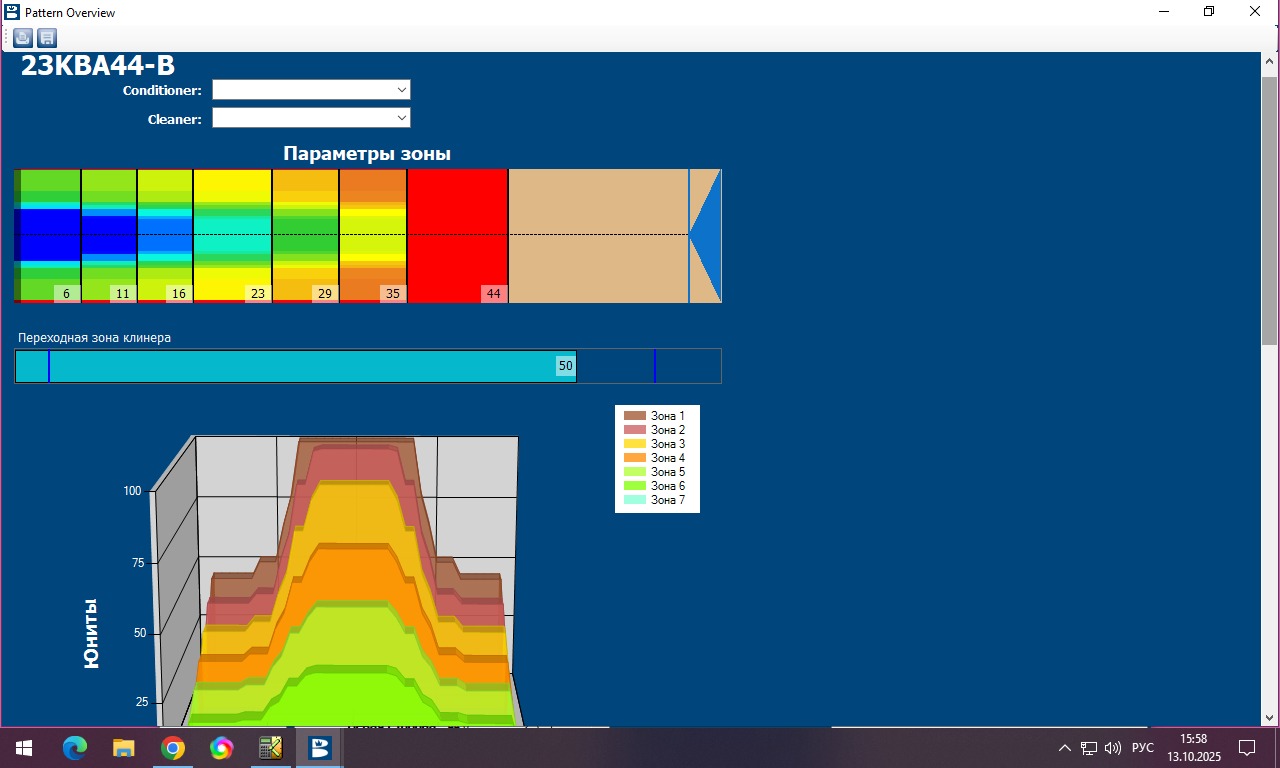Open the Windows Start menu
Screen dimensions: 1280x768
click(x=23, y=748)
